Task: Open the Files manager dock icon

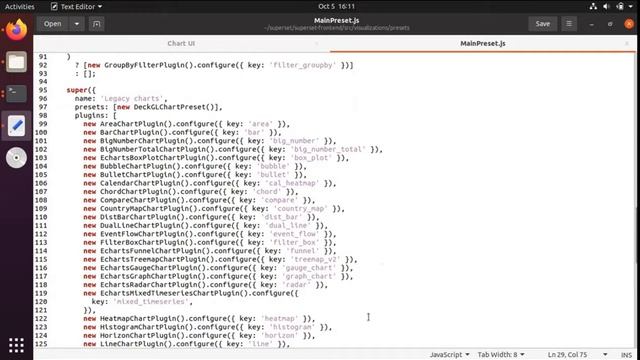Action: point(16,62)
